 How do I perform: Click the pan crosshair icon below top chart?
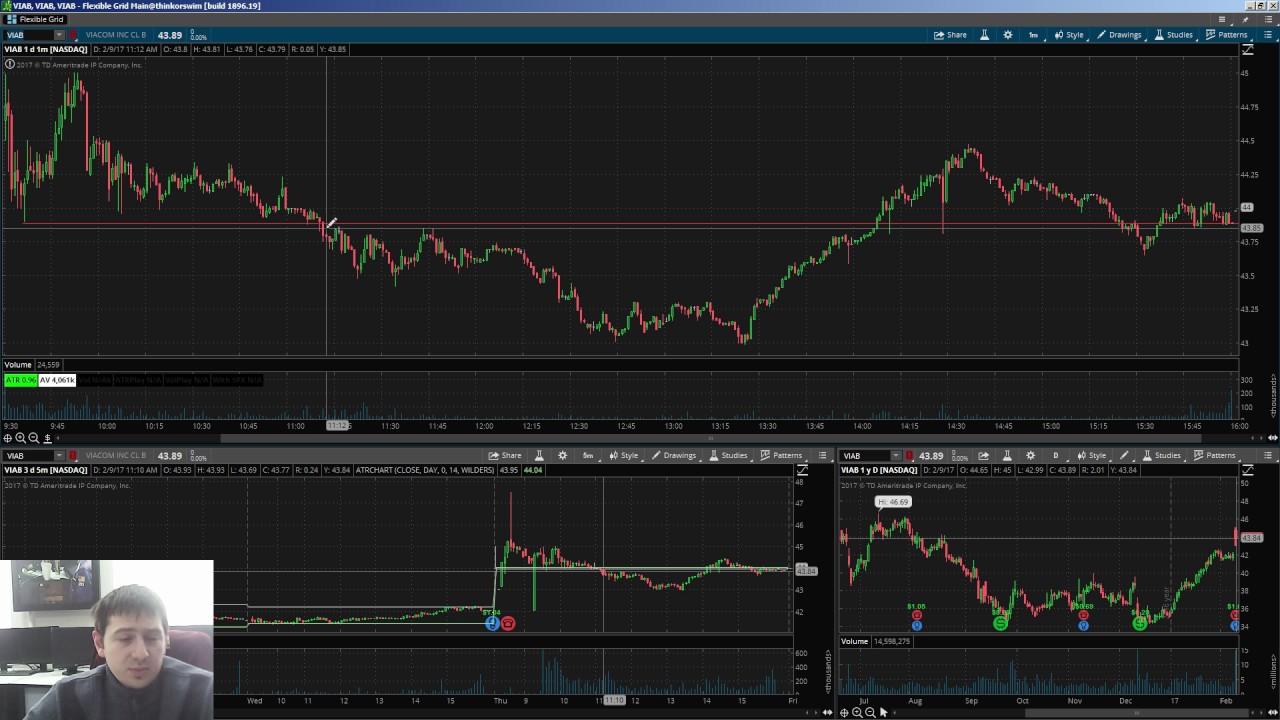pos(8,438)
